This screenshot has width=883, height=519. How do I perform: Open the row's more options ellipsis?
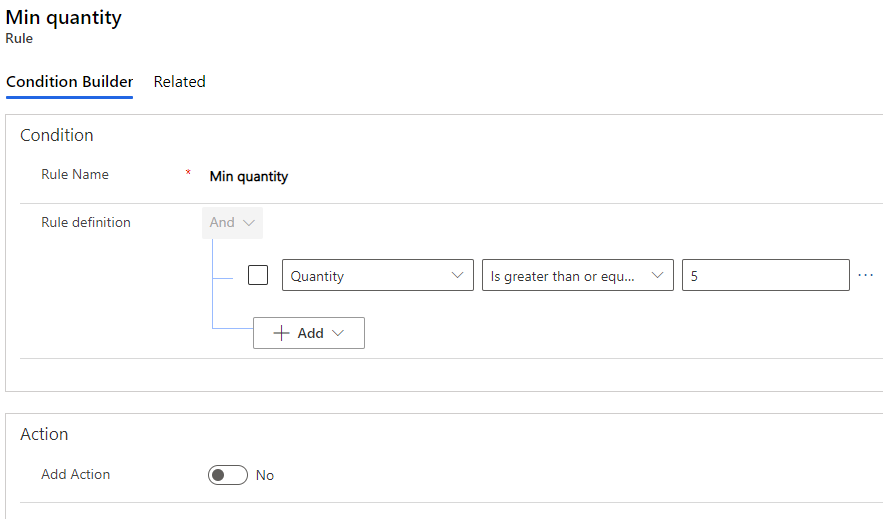[x=866, y=276]
